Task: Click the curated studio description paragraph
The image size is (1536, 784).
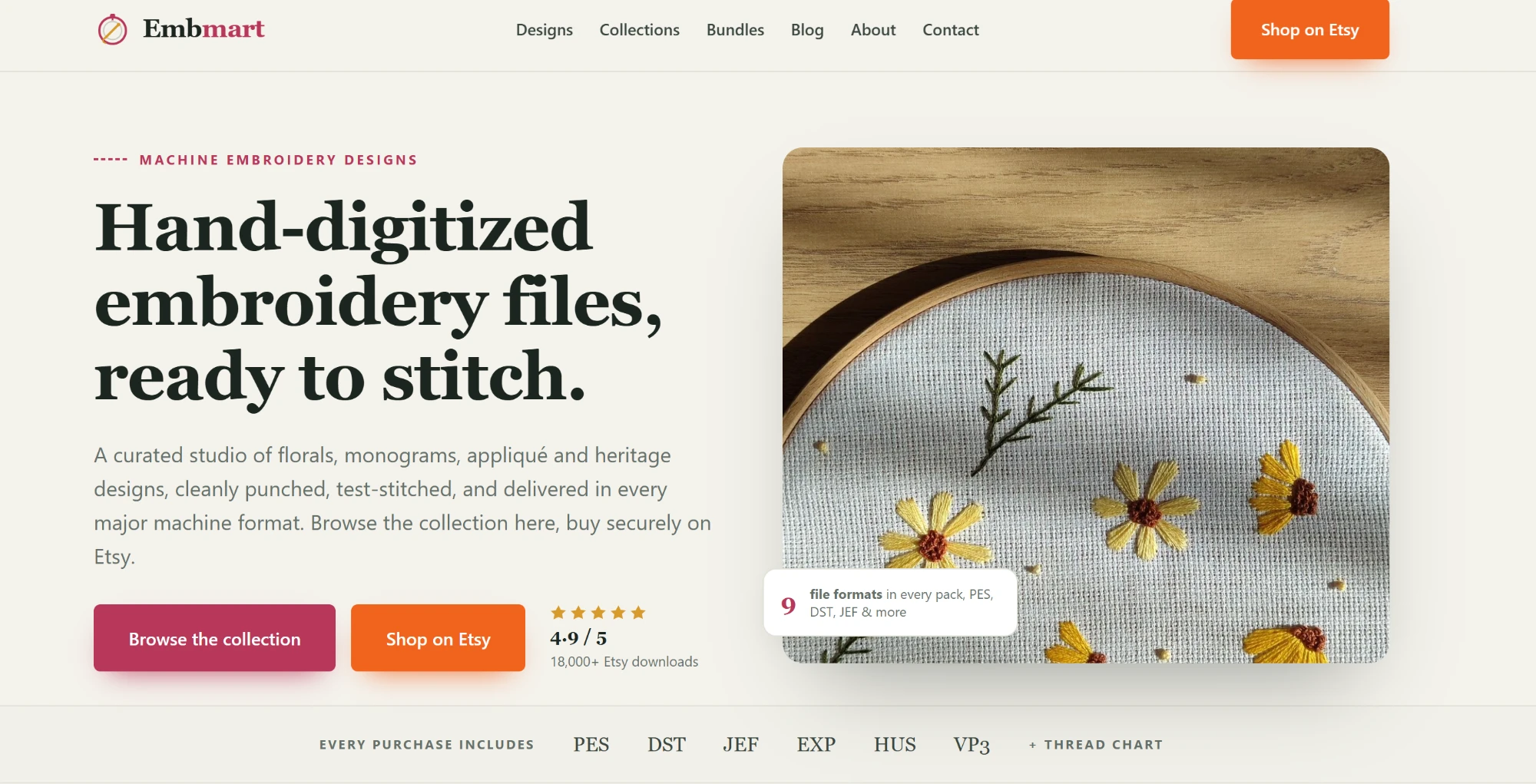Action: click(402, 506)
